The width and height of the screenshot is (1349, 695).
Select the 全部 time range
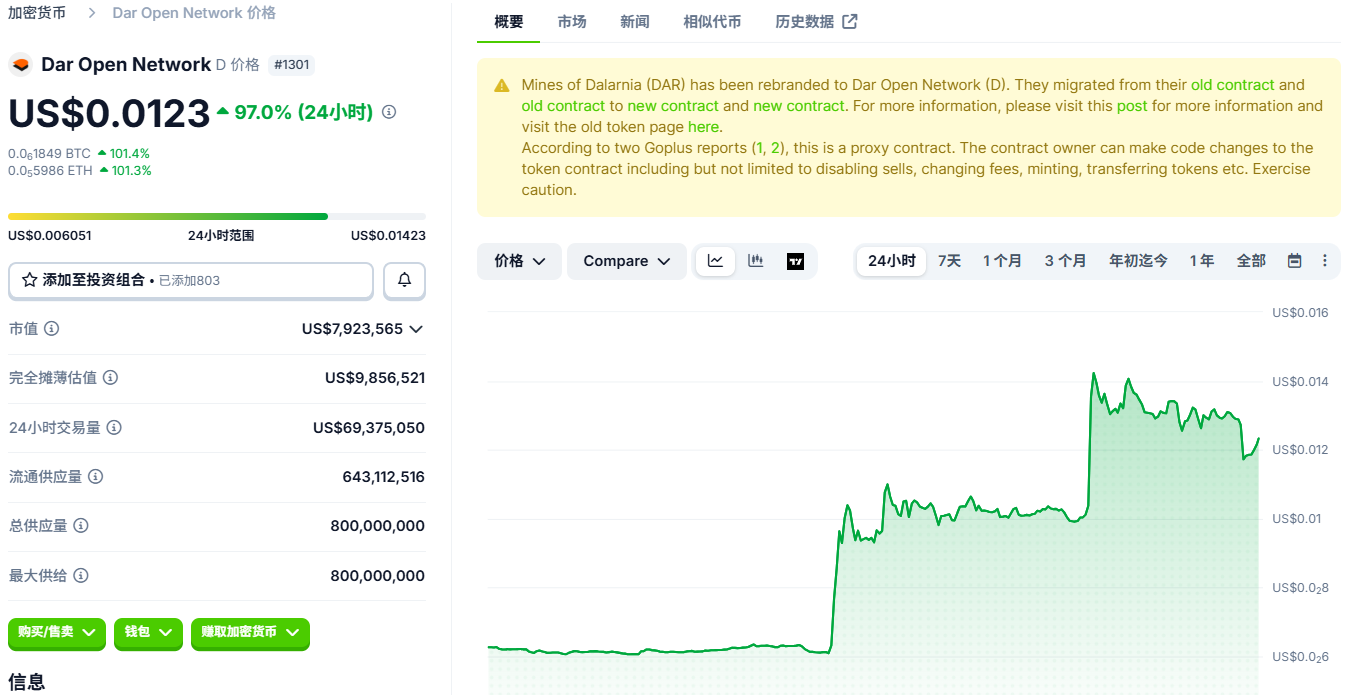point(1251,261)
